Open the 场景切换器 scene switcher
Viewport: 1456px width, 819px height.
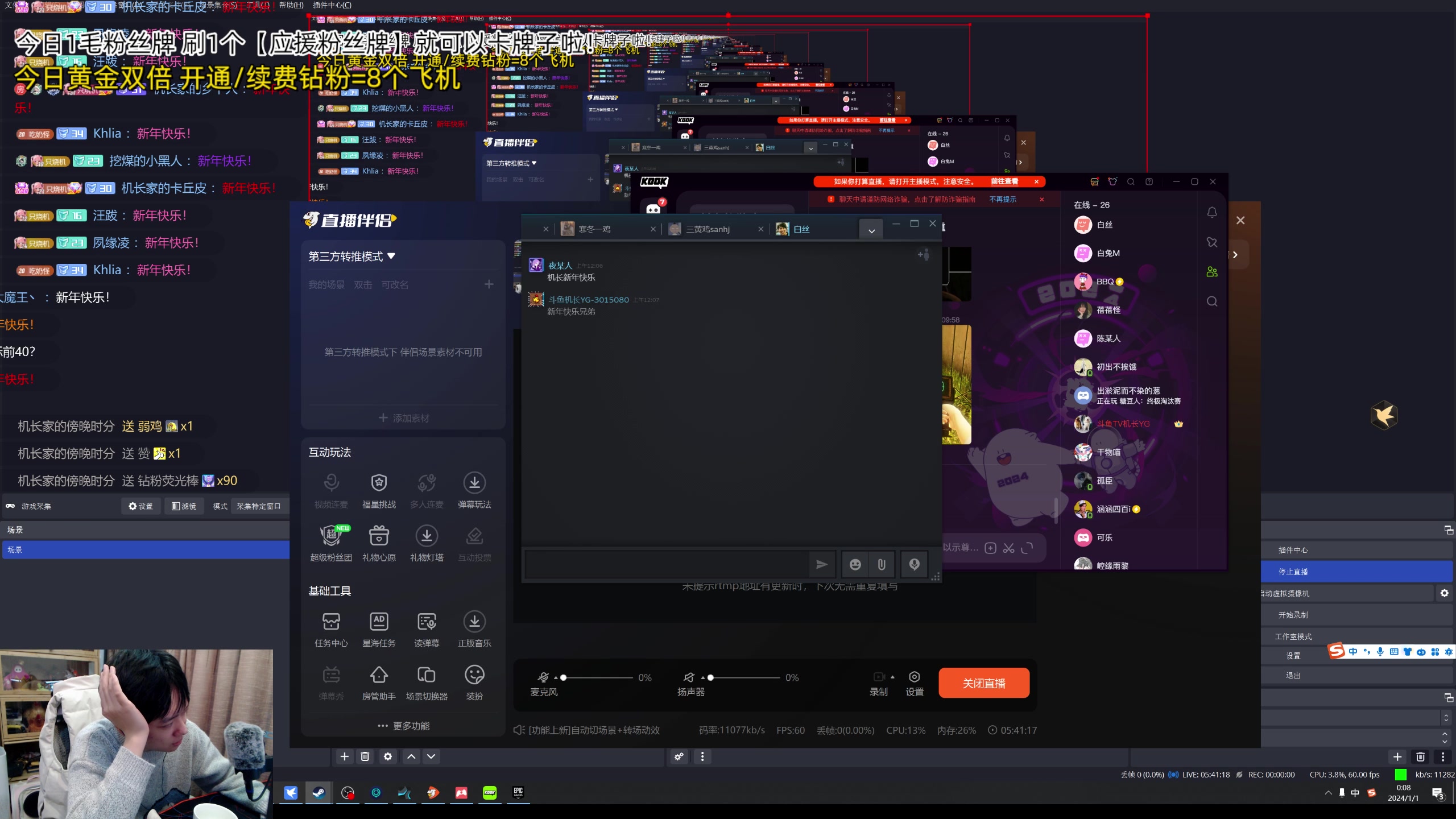[427, 676]
